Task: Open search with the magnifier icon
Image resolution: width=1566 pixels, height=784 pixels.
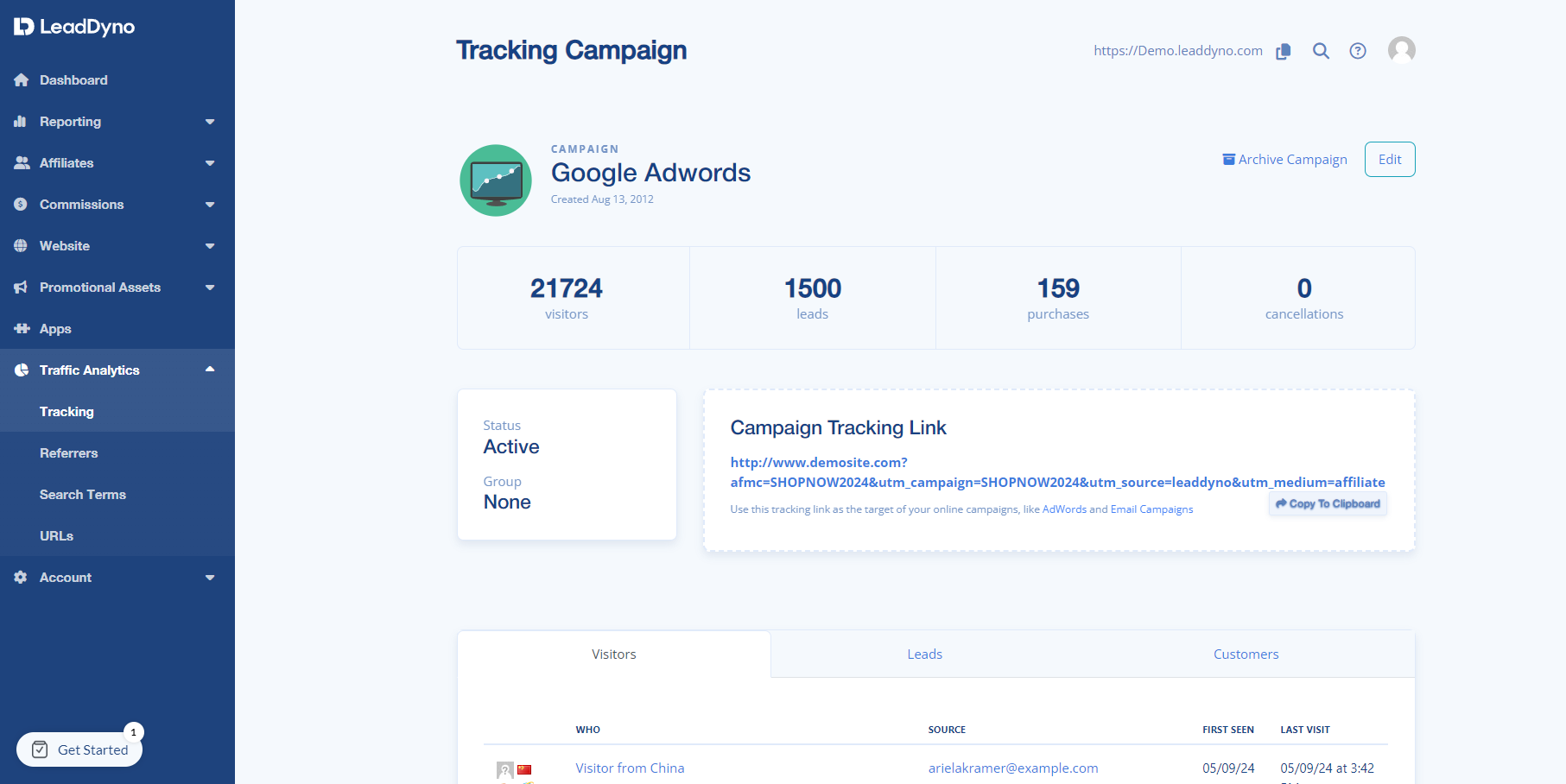Action: click(x=1321, y=51)
